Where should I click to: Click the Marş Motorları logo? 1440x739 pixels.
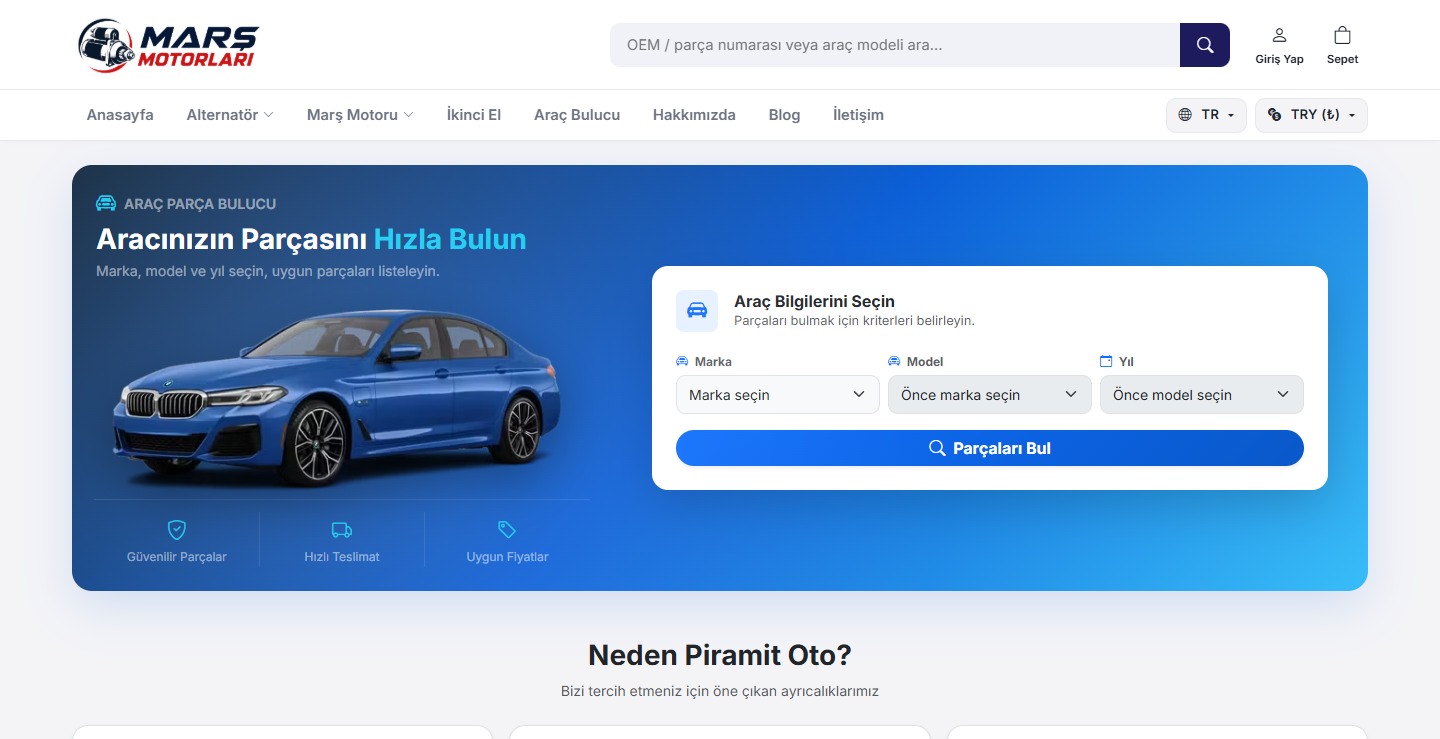click(168, 45)
